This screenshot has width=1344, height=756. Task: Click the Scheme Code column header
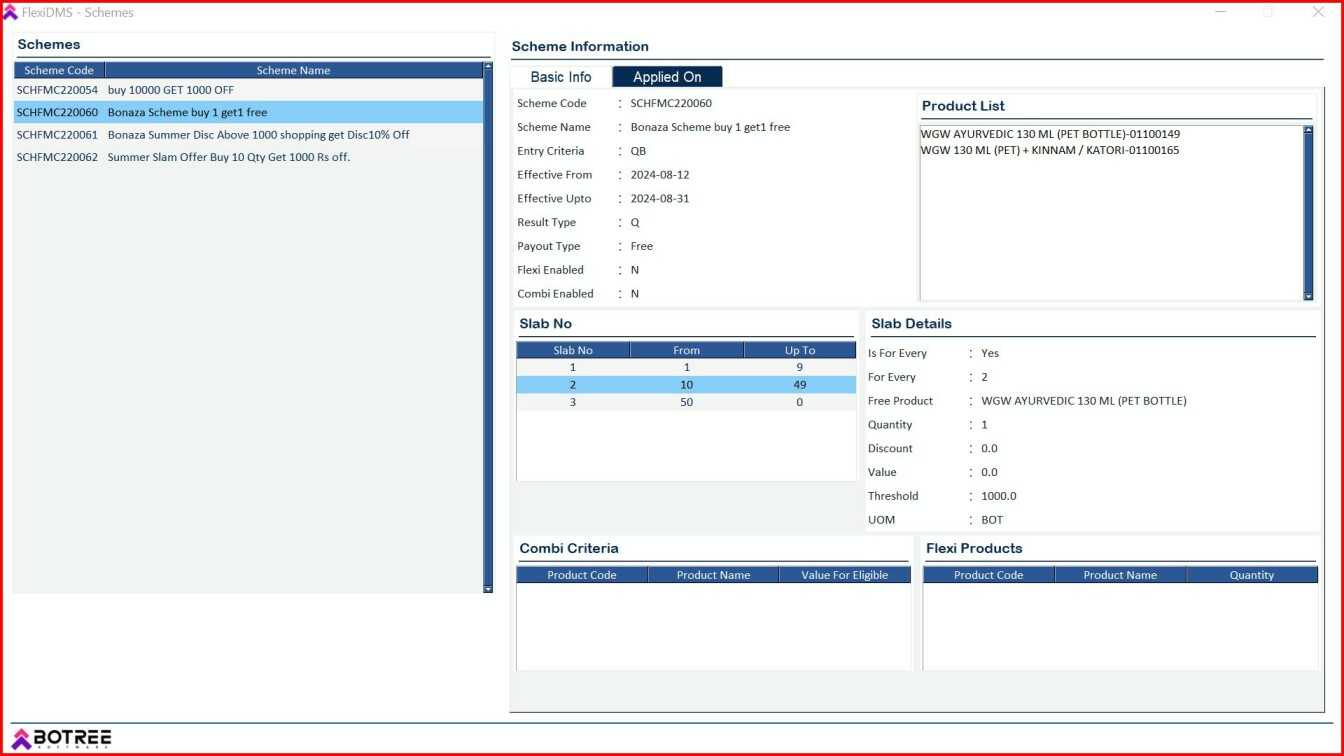point(58,70)
